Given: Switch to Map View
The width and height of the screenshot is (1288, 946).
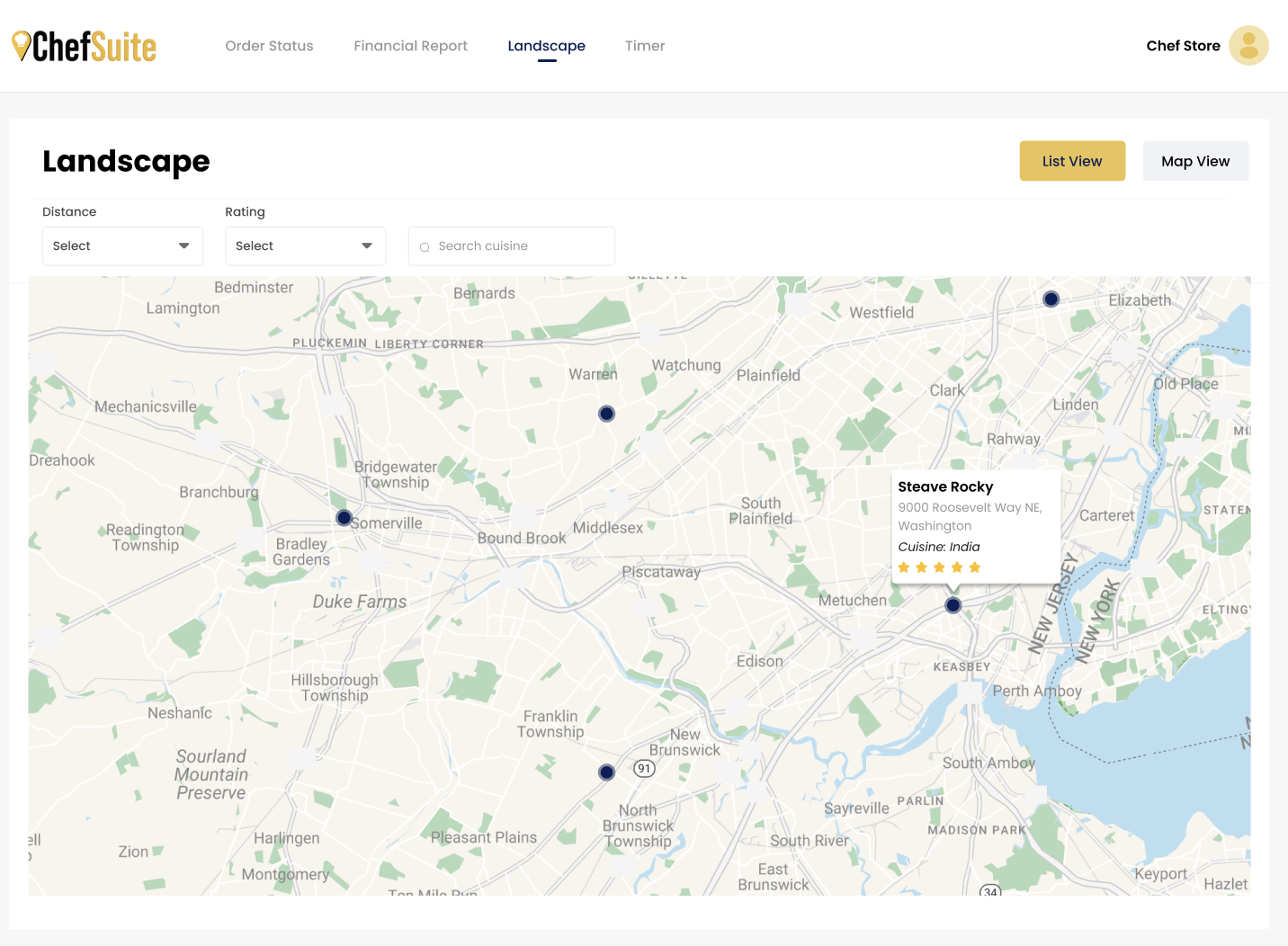Looking at the screenshot, I should (x=1195, y=161).
